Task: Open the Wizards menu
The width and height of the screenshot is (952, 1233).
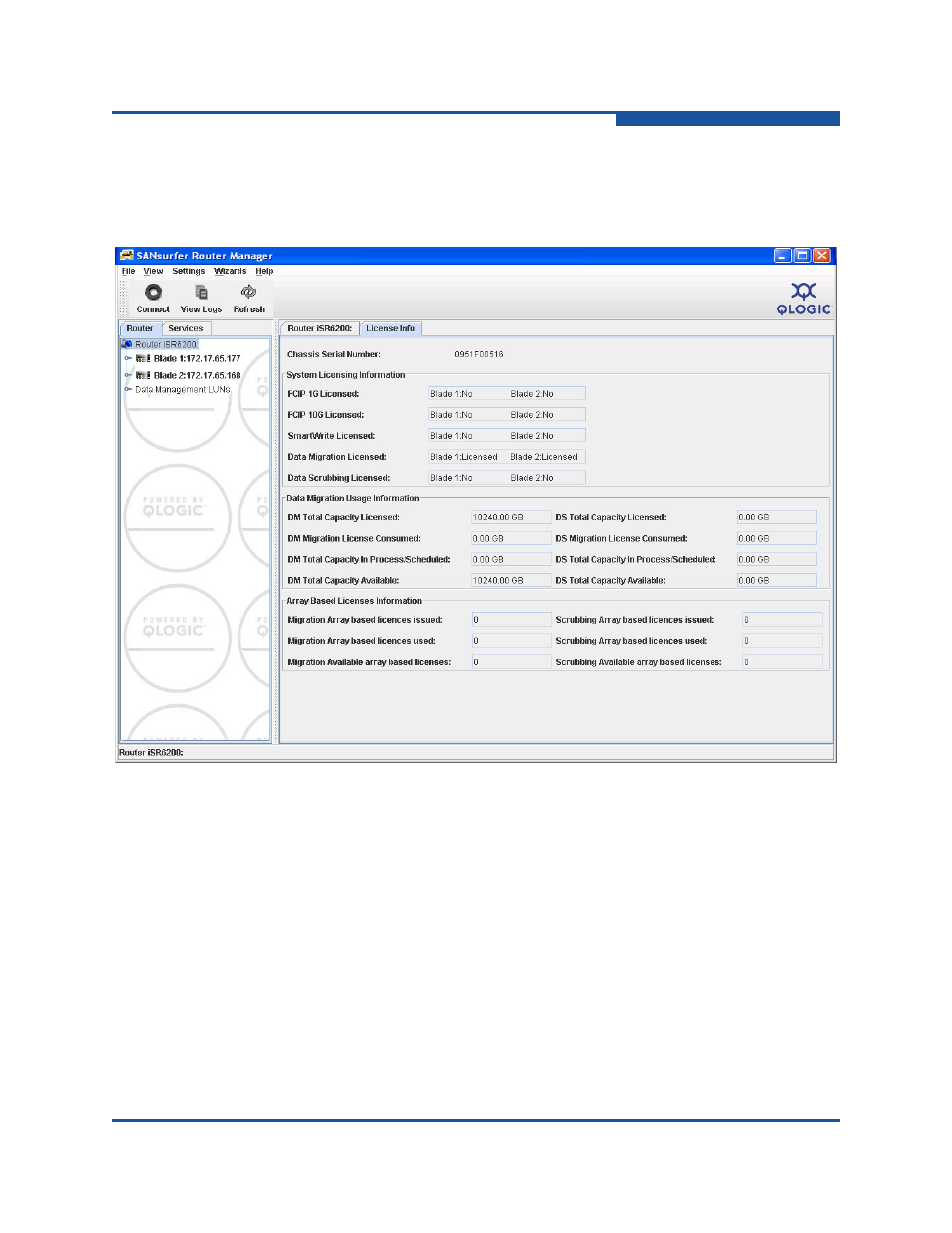Action: coord(231,271)
